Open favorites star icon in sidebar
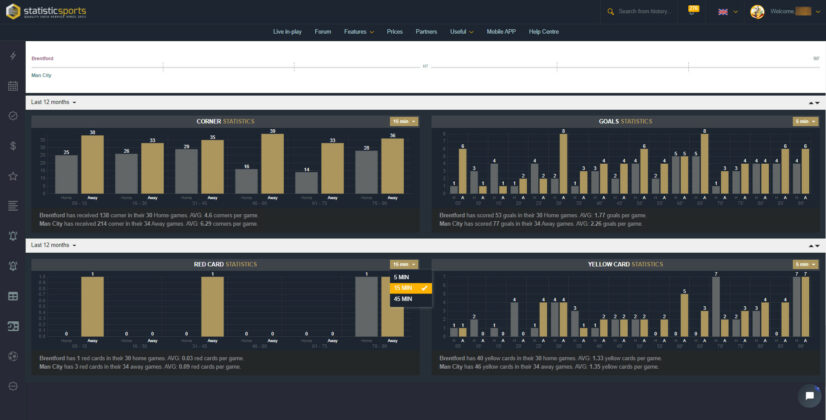This screenshot has height=420, width=826. [x=12, y=176]
